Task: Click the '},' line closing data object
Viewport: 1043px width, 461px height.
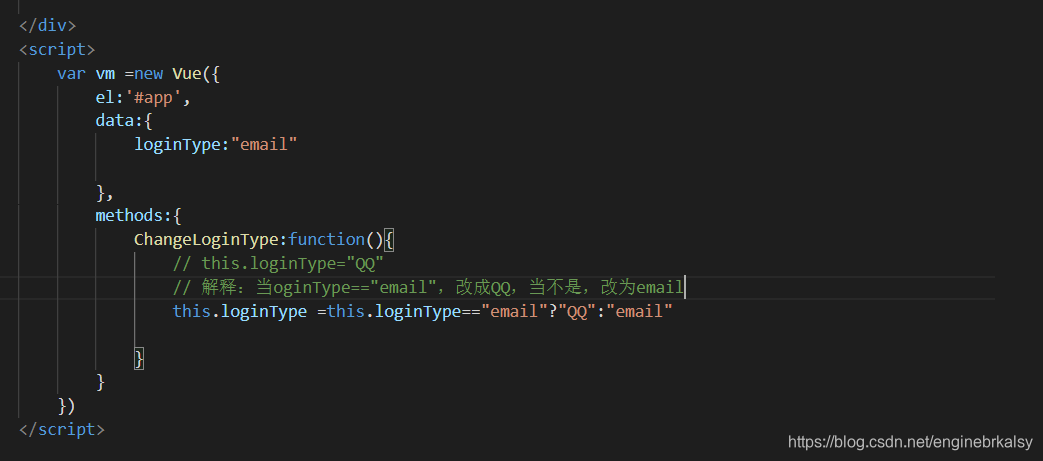Action: pyautogui.click(x=105, y=193)
